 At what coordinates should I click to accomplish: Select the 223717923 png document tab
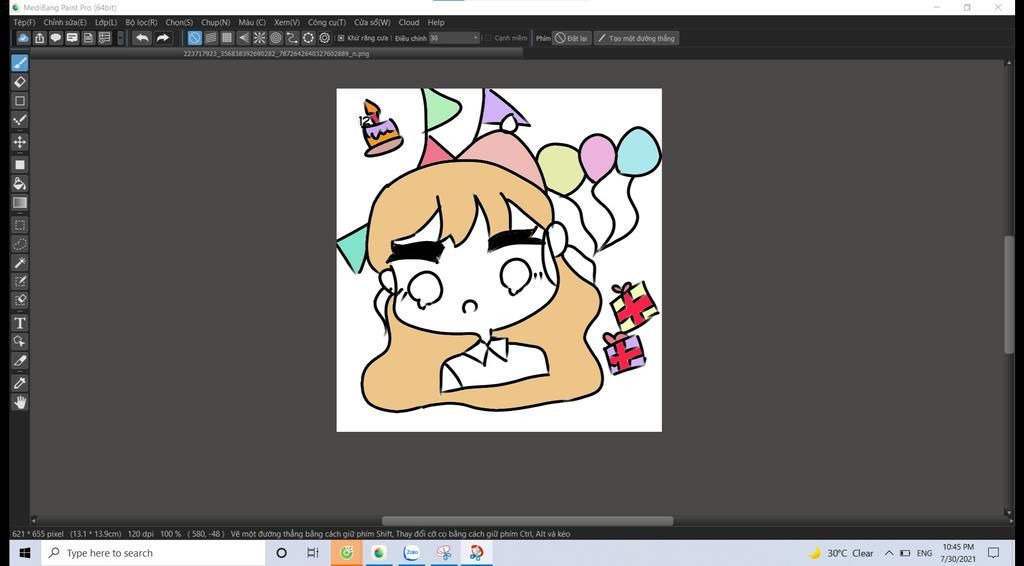point(276,54)
